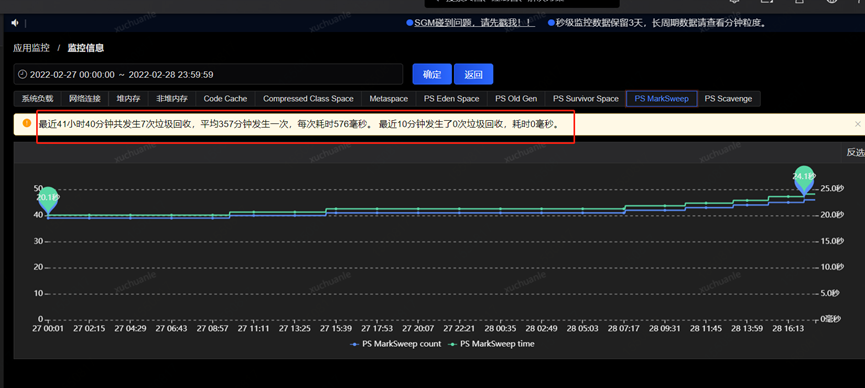
Task: Click the left axis label 50
Action: pyautogui.click(x=39, y=189)
